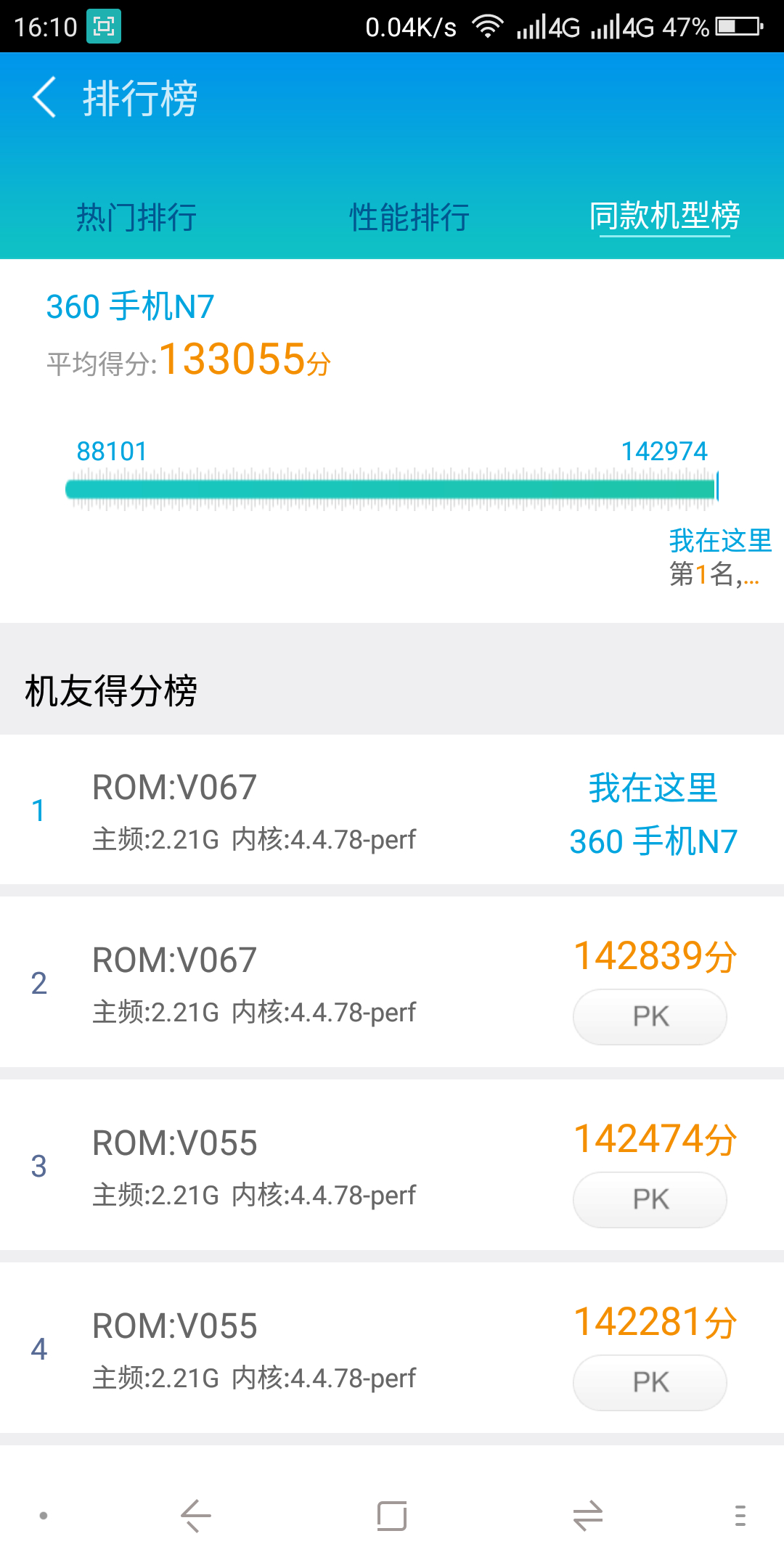Tap the dot icon in navigation bar
Viewport: 784px width, 1568px height.
(x=44, y=1516)
